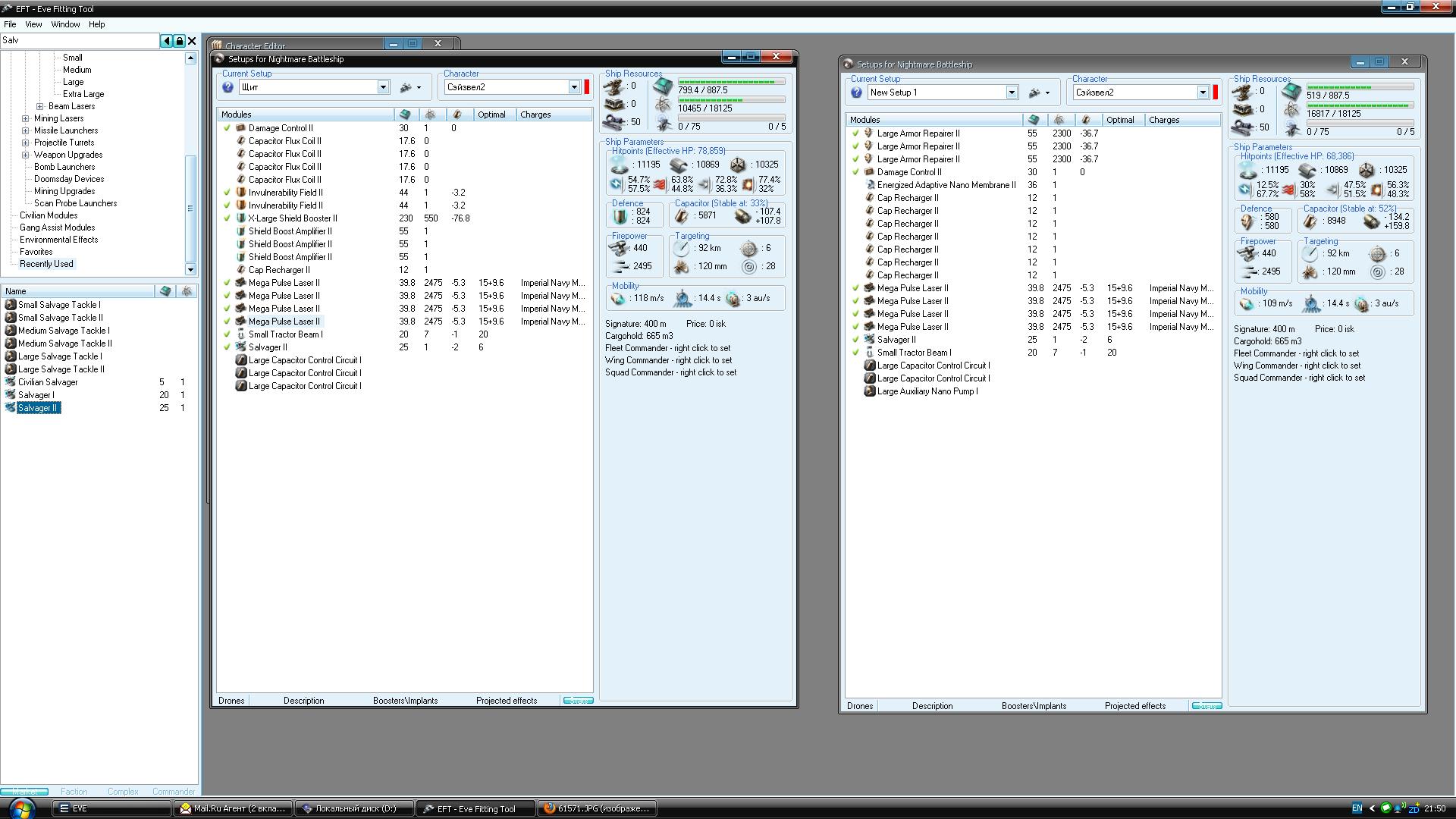
Task: Toggle first Large Armor Repairer II checkmark
Action: pos(855,133)
